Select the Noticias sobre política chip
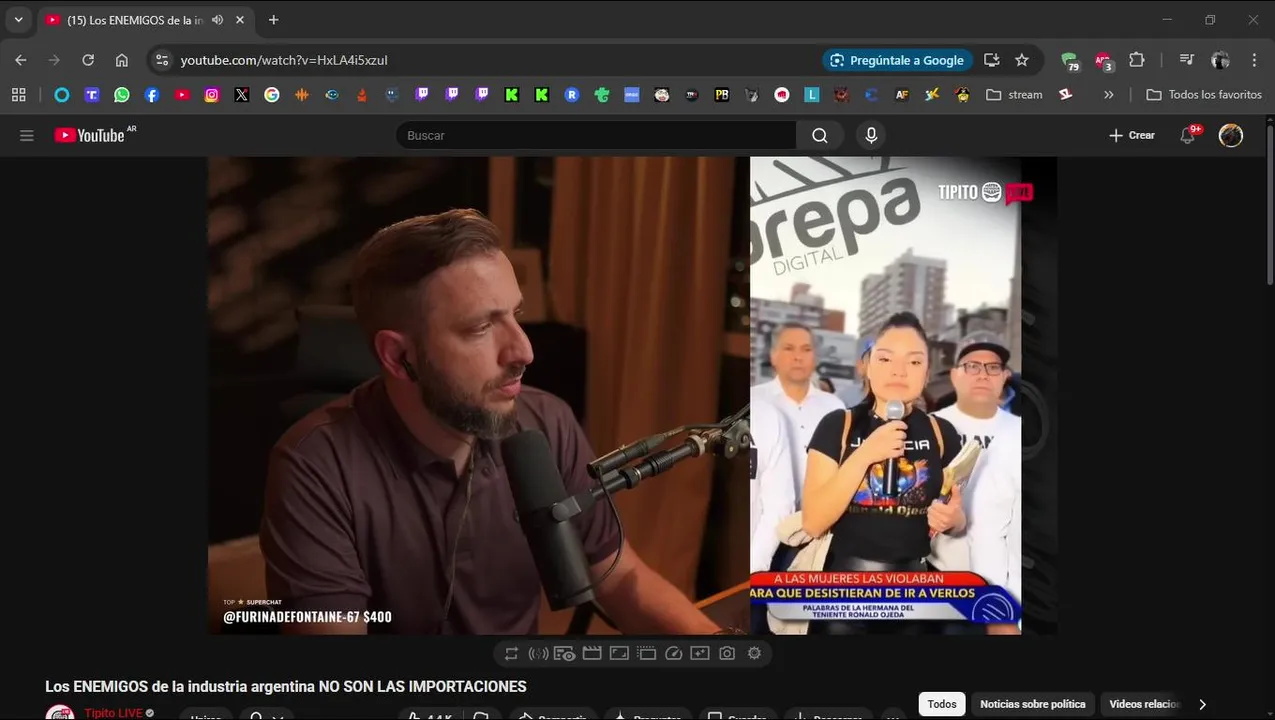Image resolution: width=1275 pixels, height=720 pixels. tap(1033, 704)
